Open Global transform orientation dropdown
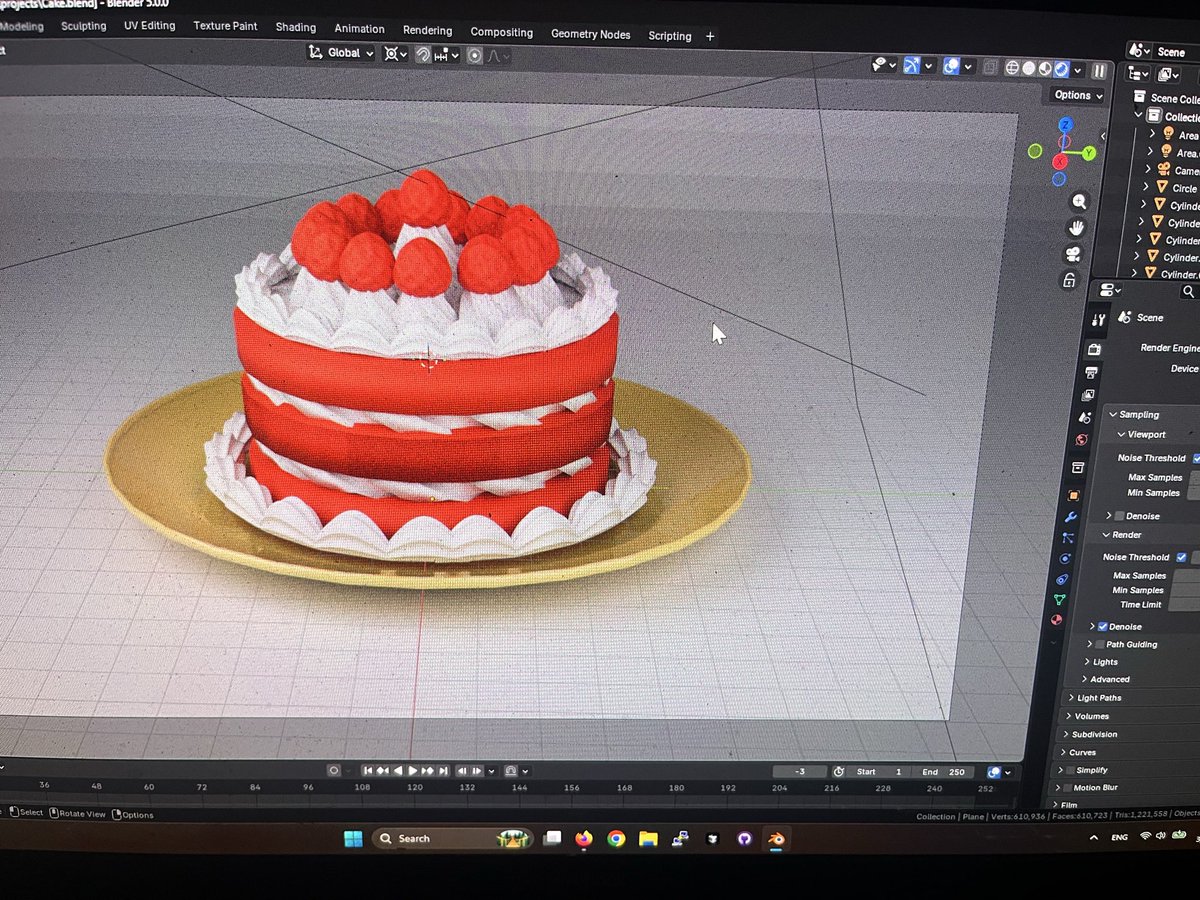 (x=341, y=53)
